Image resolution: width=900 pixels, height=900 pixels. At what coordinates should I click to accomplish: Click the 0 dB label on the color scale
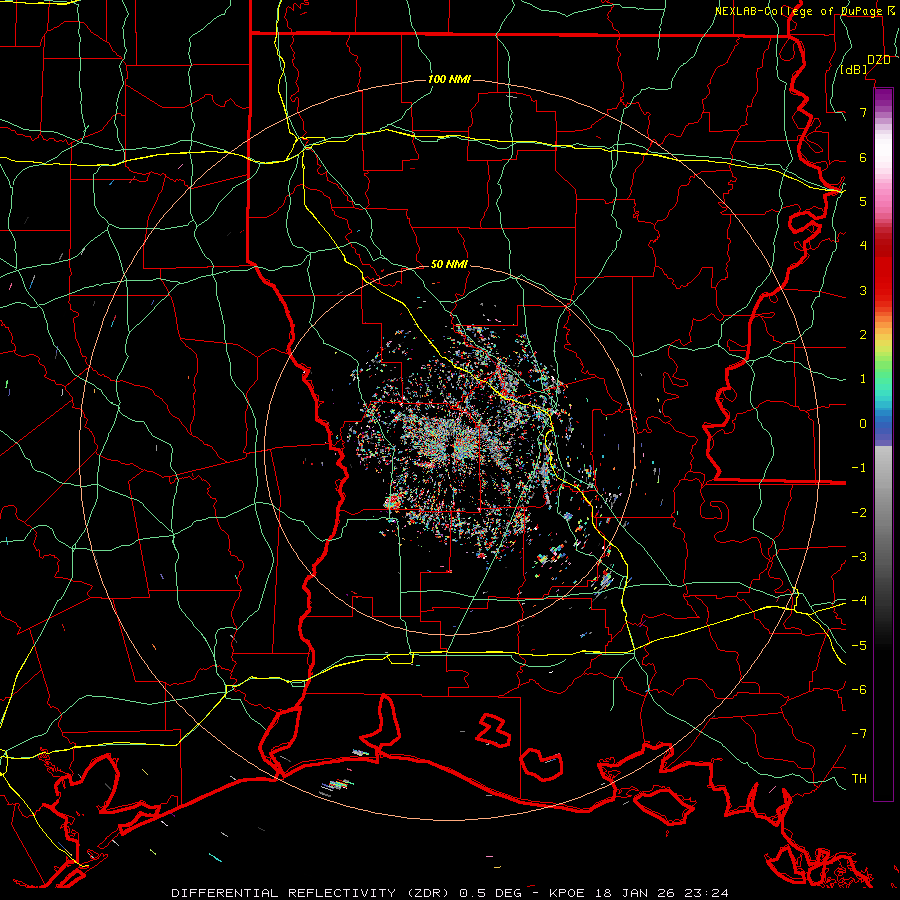pyautogui.click(x=863, y=424)
